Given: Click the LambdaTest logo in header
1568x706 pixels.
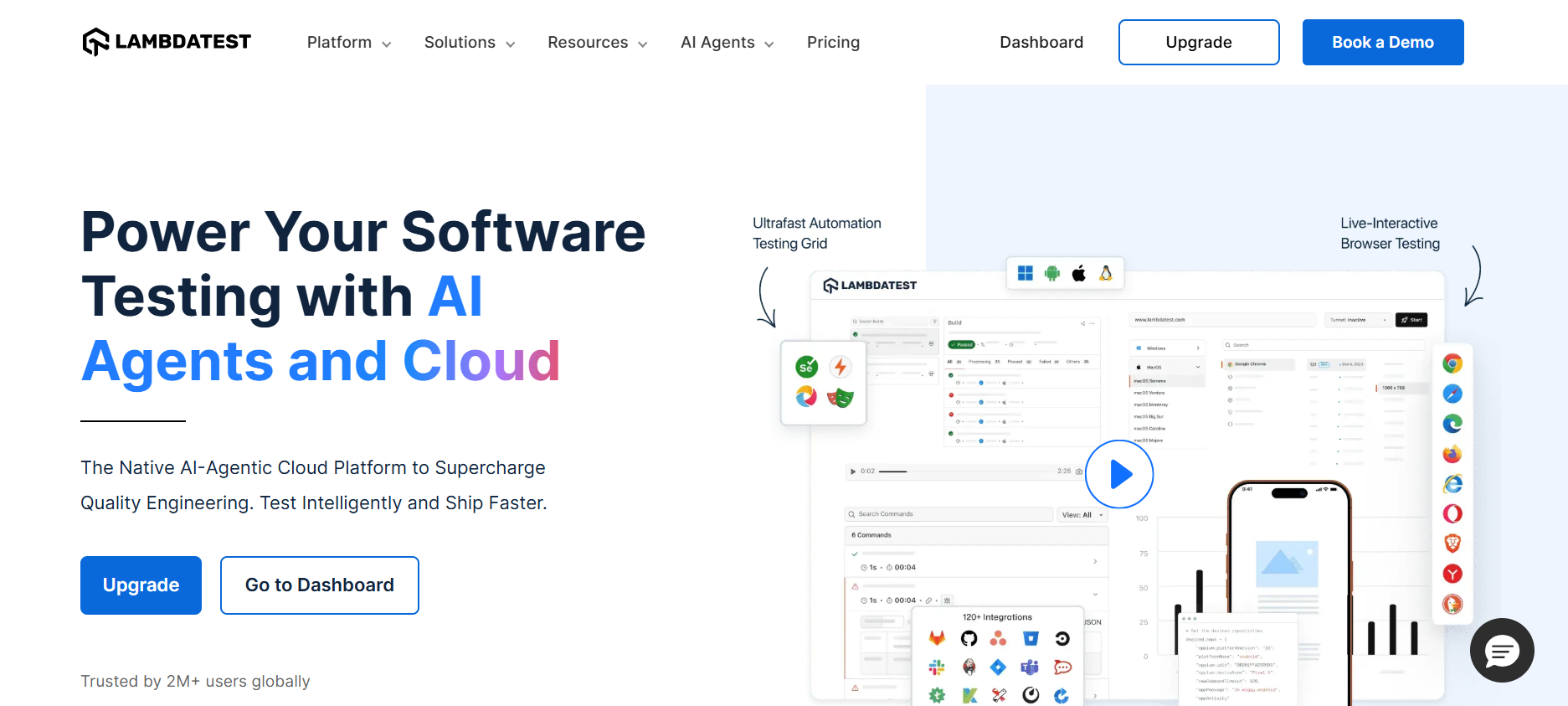Looking at the screenshot, I should (x=167, y=42).
